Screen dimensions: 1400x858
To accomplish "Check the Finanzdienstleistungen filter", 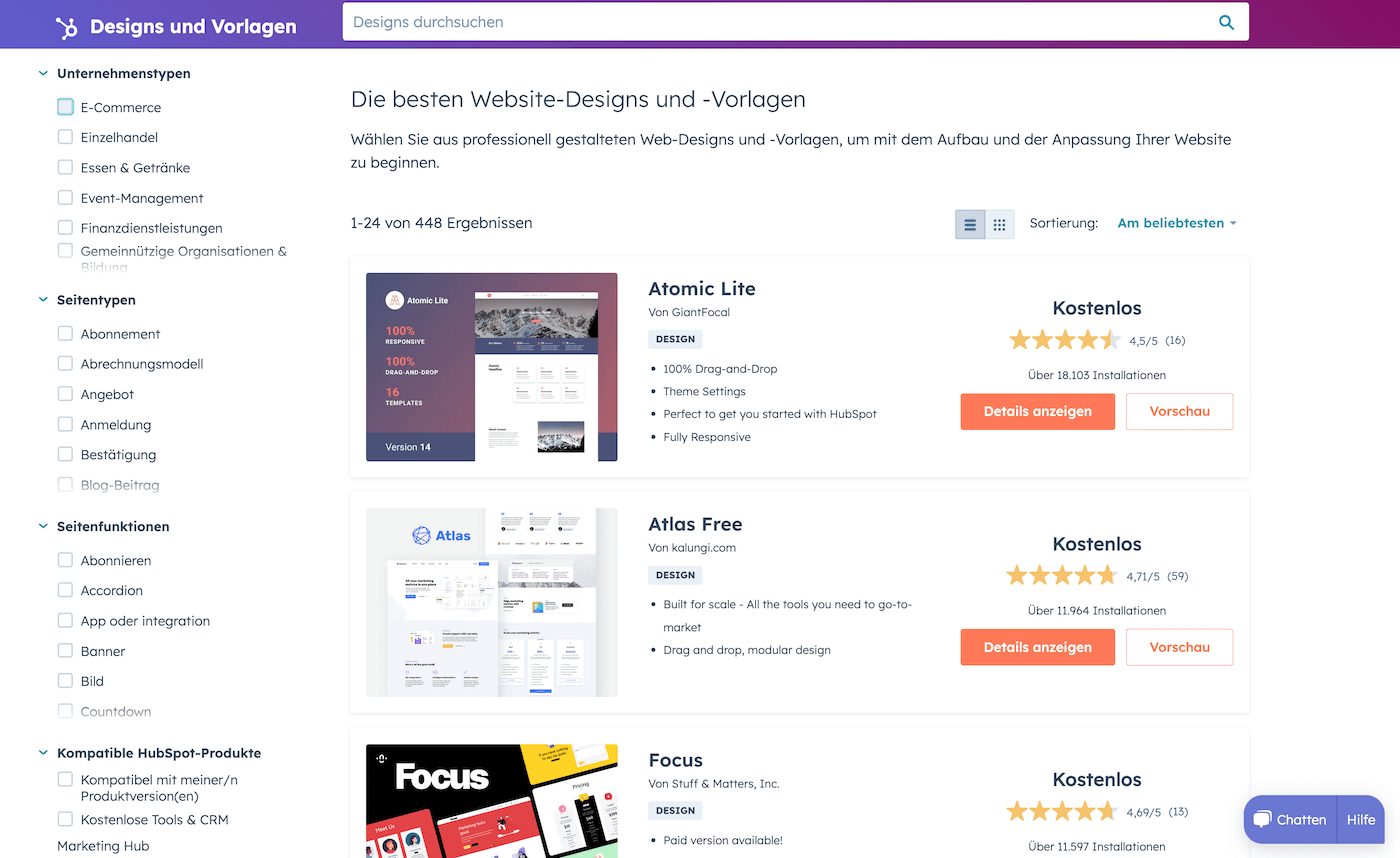I will coord(65,228).
